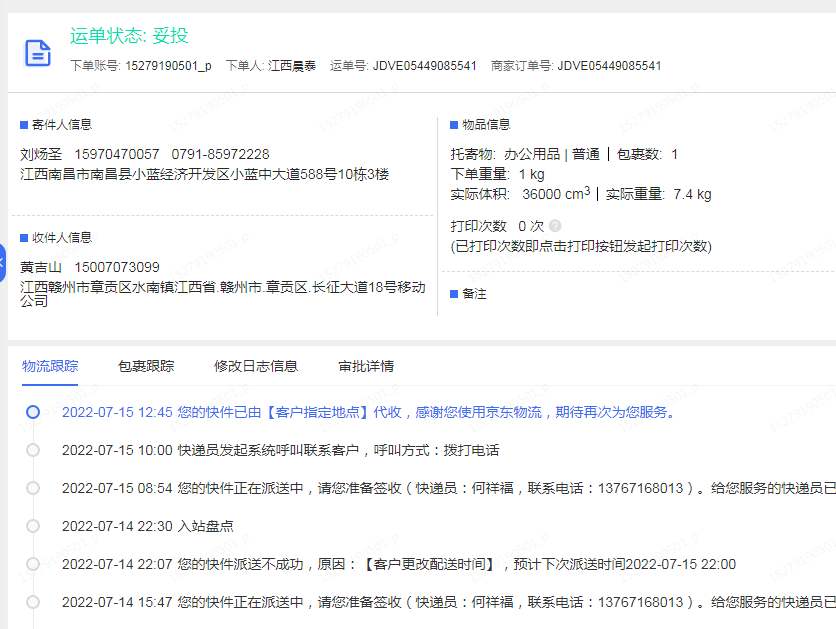This screenshot has width=836, height=629.
Task: Click the sender address in 南昌市
Action: [x=205, y=174]
